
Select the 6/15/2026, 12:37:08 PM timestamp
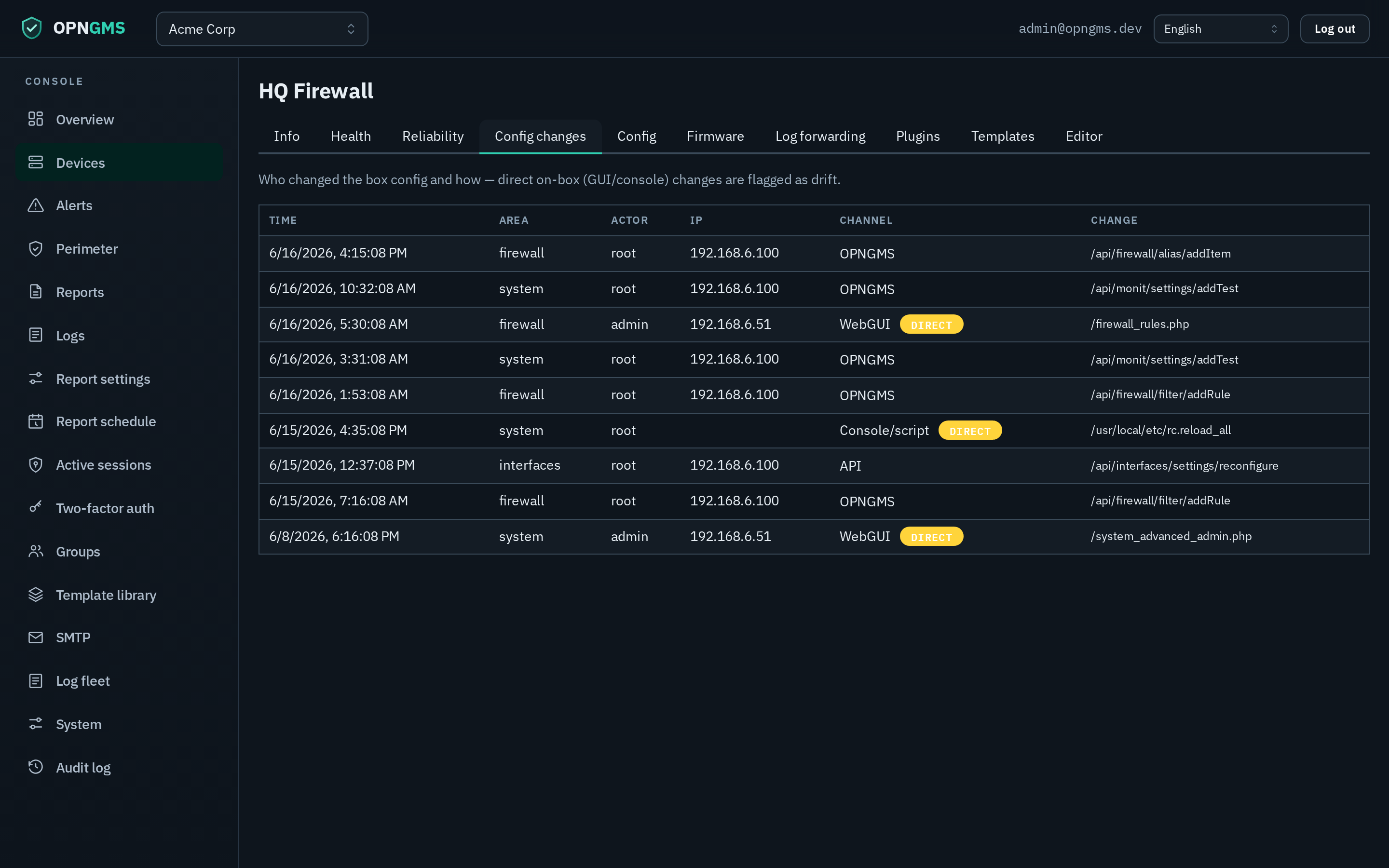342,465
